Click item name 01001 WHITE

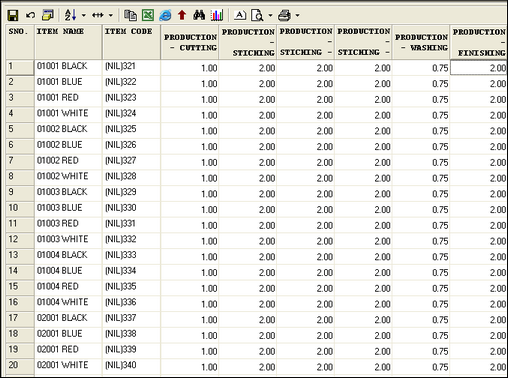pos(63,113)
